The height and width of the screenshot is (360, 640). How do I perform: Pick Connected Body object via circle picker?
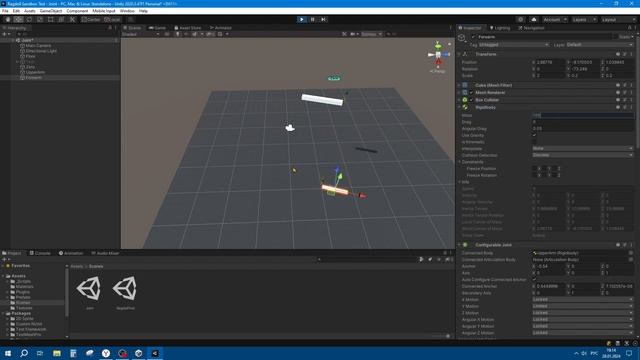point(631,253)
